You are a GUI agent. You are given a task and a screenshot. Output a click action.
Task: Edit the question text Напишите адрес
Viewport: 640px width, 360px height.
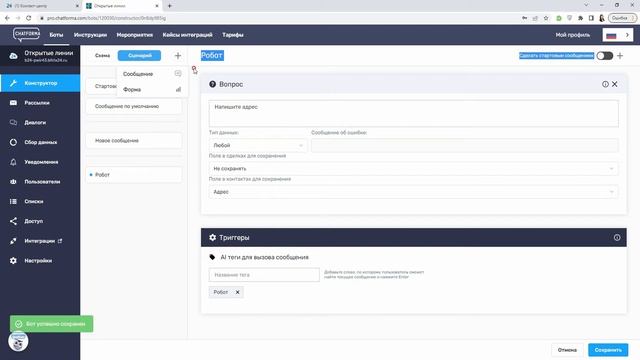[413, 113]
